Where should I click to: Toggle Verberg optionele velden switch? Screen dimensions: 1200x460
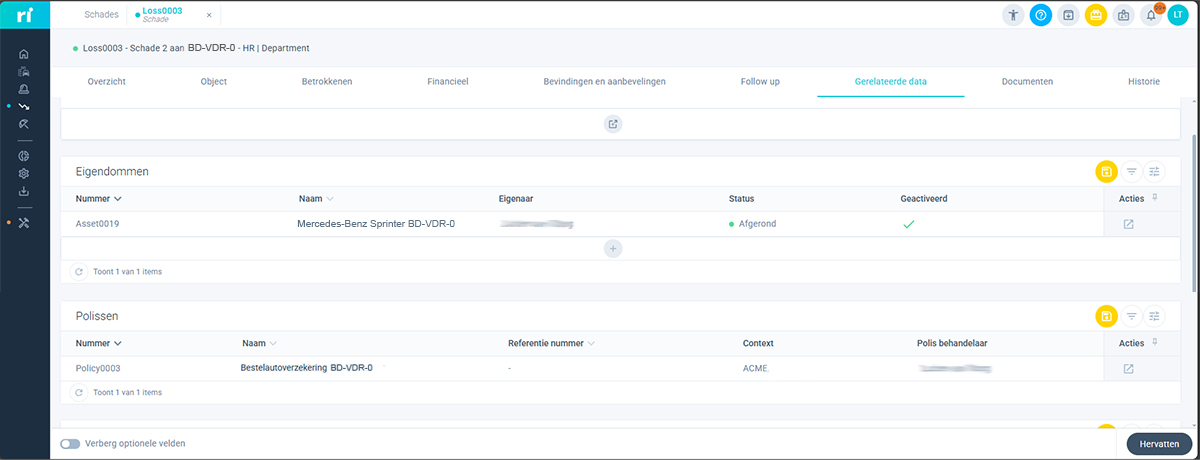[x=70, y=443]
